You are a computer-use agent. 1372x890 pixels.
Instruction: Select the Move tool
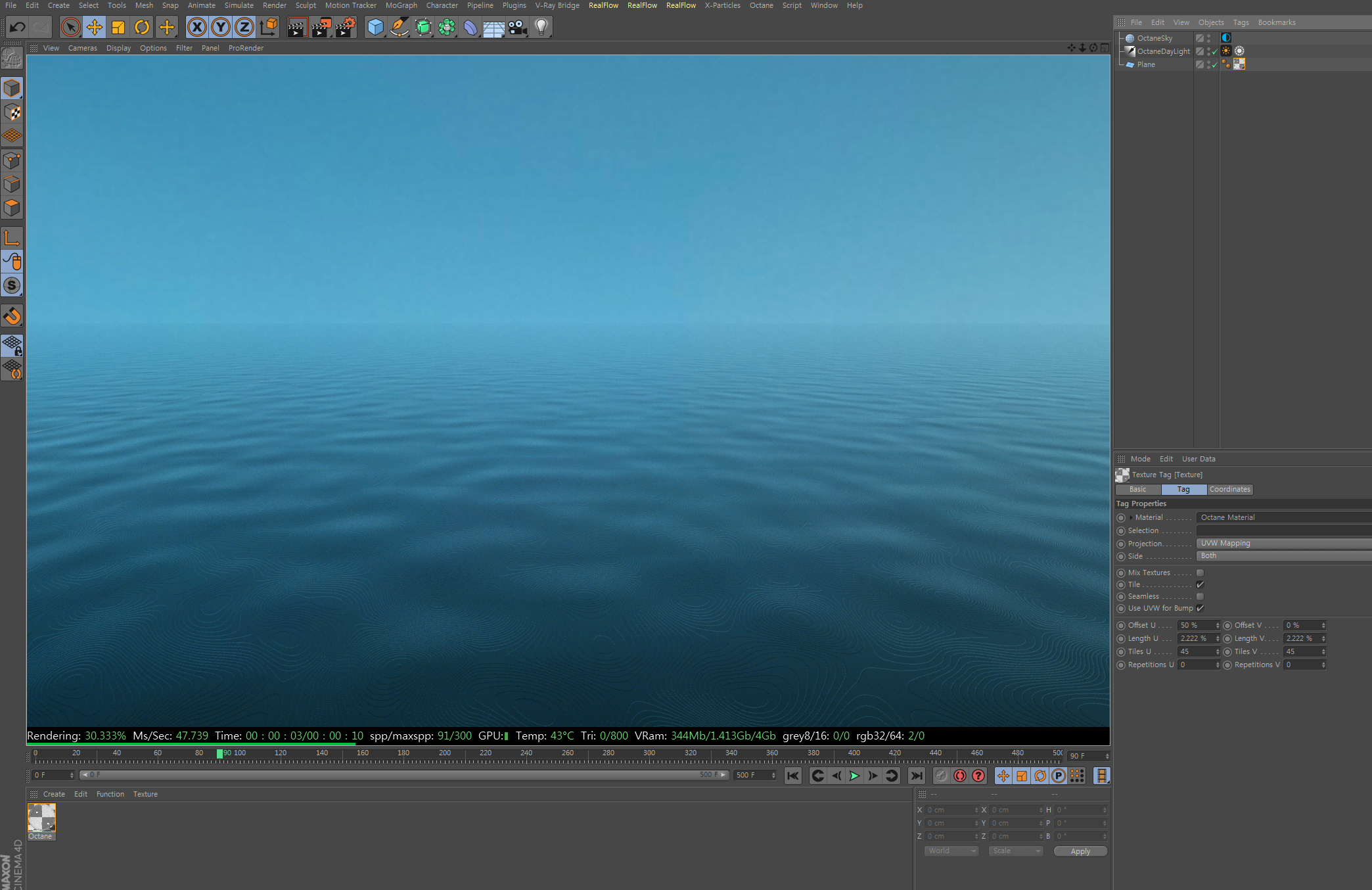tap(95, 27)
